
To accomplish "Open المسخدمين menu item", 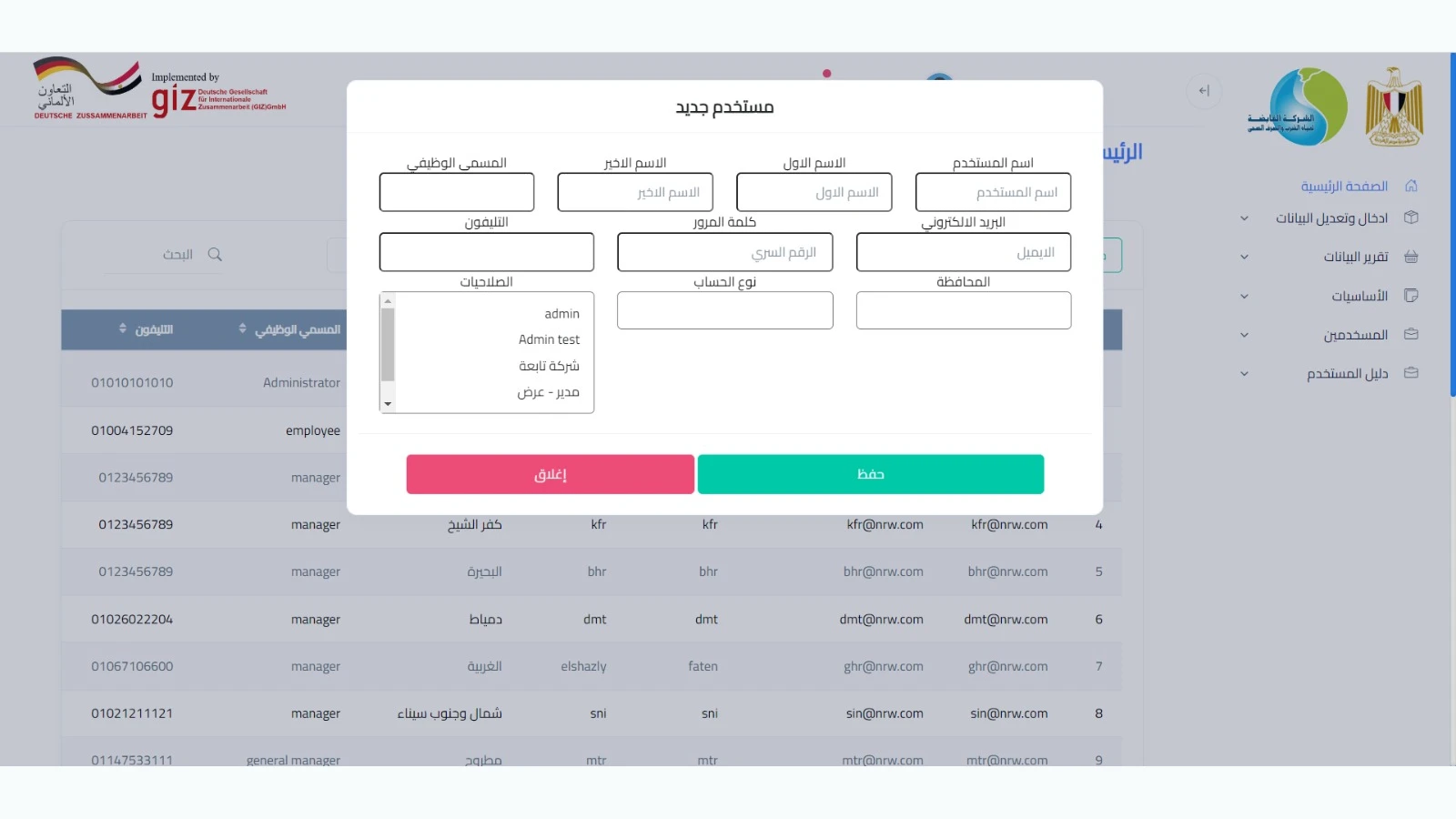I will 1356,335.
